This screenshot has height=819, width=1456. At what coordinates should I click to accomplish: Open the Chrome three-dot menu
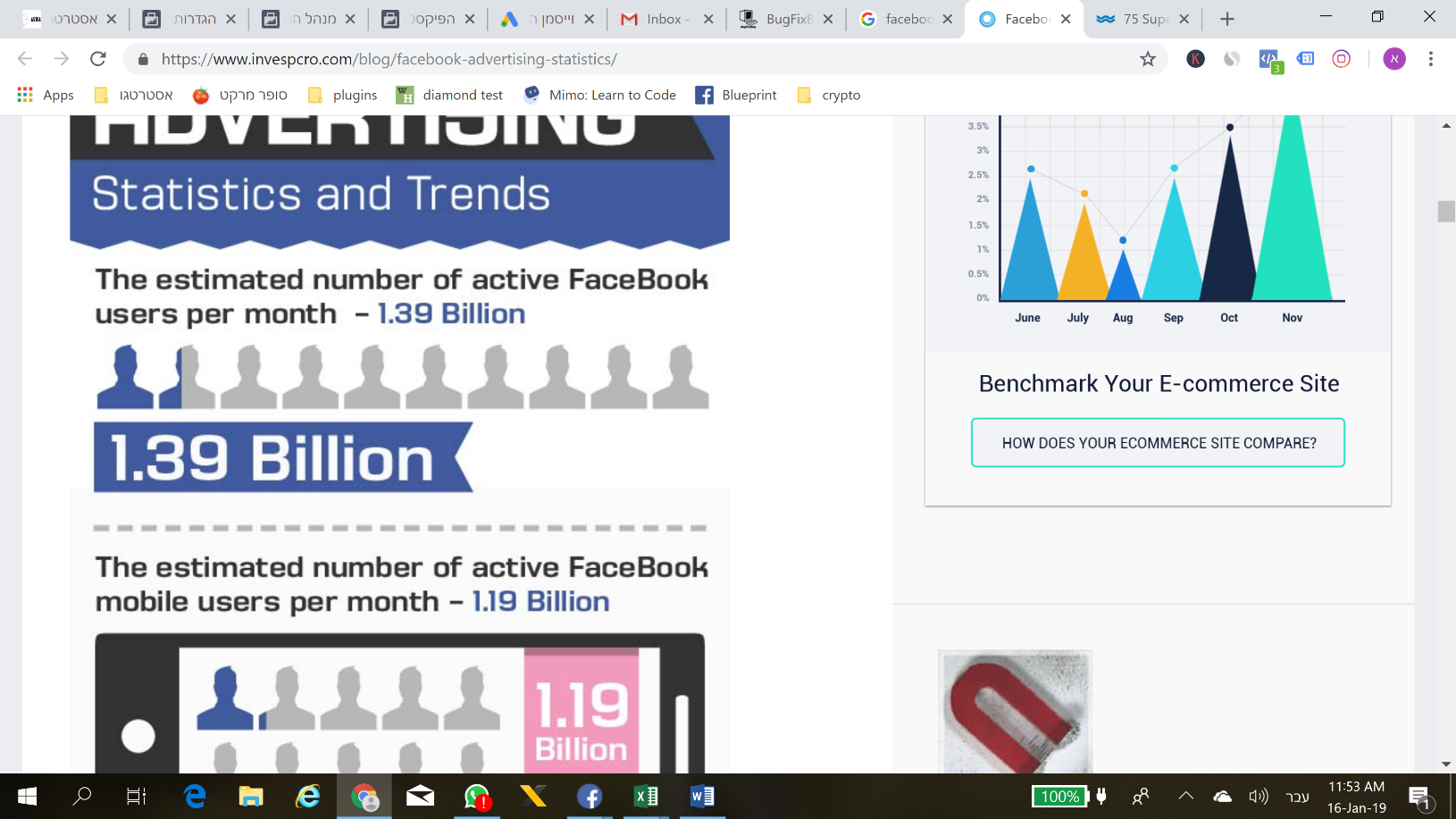(1430, 59)
